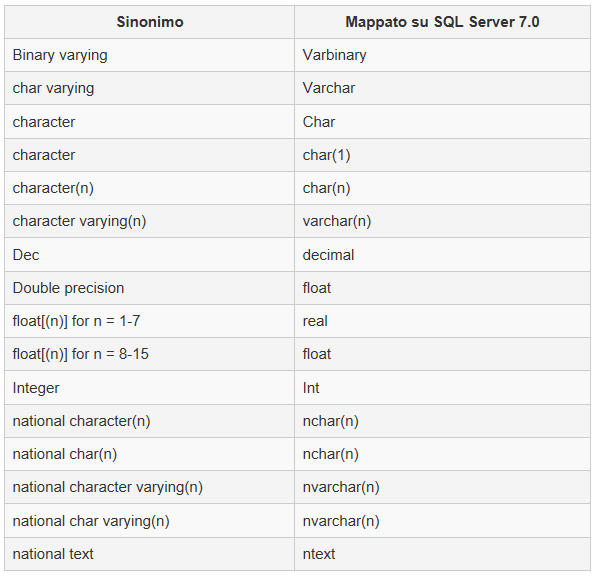Select the char(1) cell
The image size is (597, 576).
click(x=442, y=155)
